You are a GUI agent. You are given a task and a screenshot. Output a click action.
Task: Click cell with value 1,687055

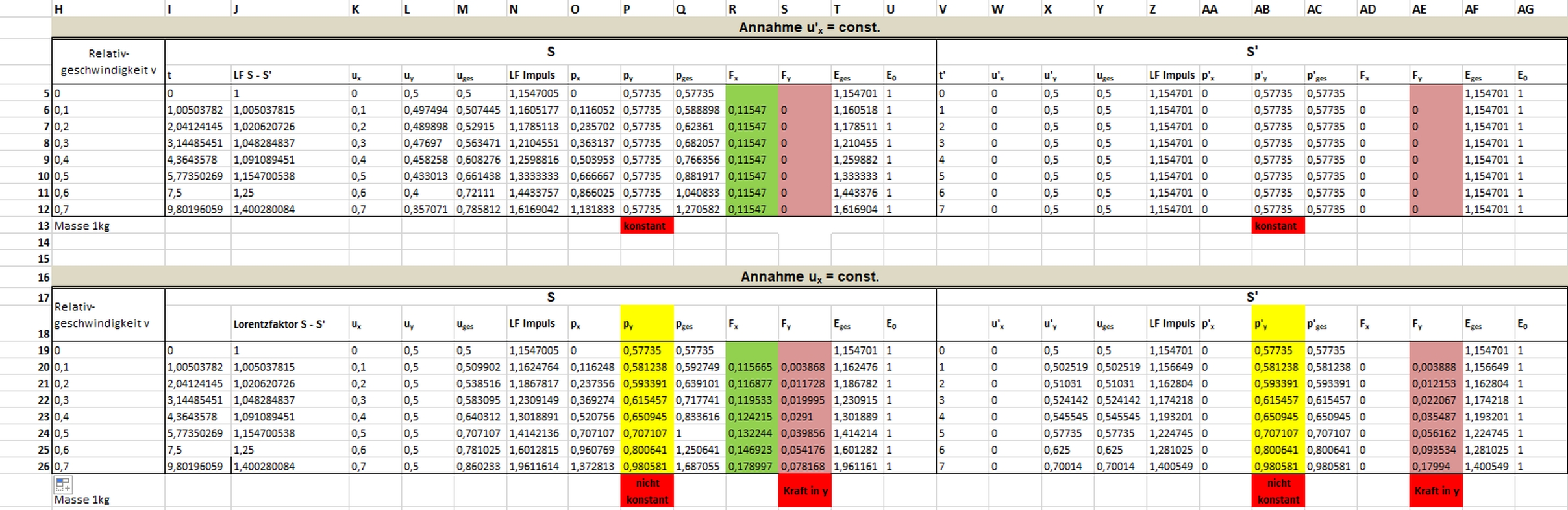click(x=699, y=467)
